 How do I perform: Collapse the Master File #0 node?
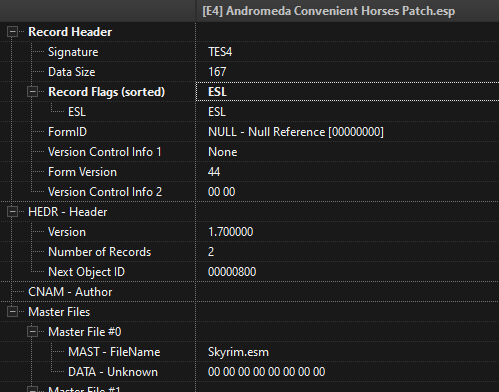[32, 332]
